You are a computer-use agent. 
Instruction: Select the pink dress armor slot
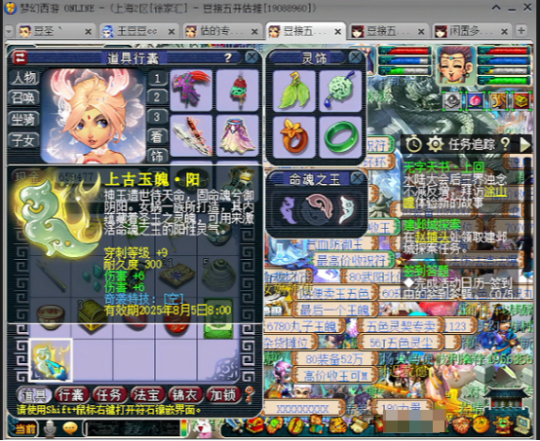pos(237,135)
